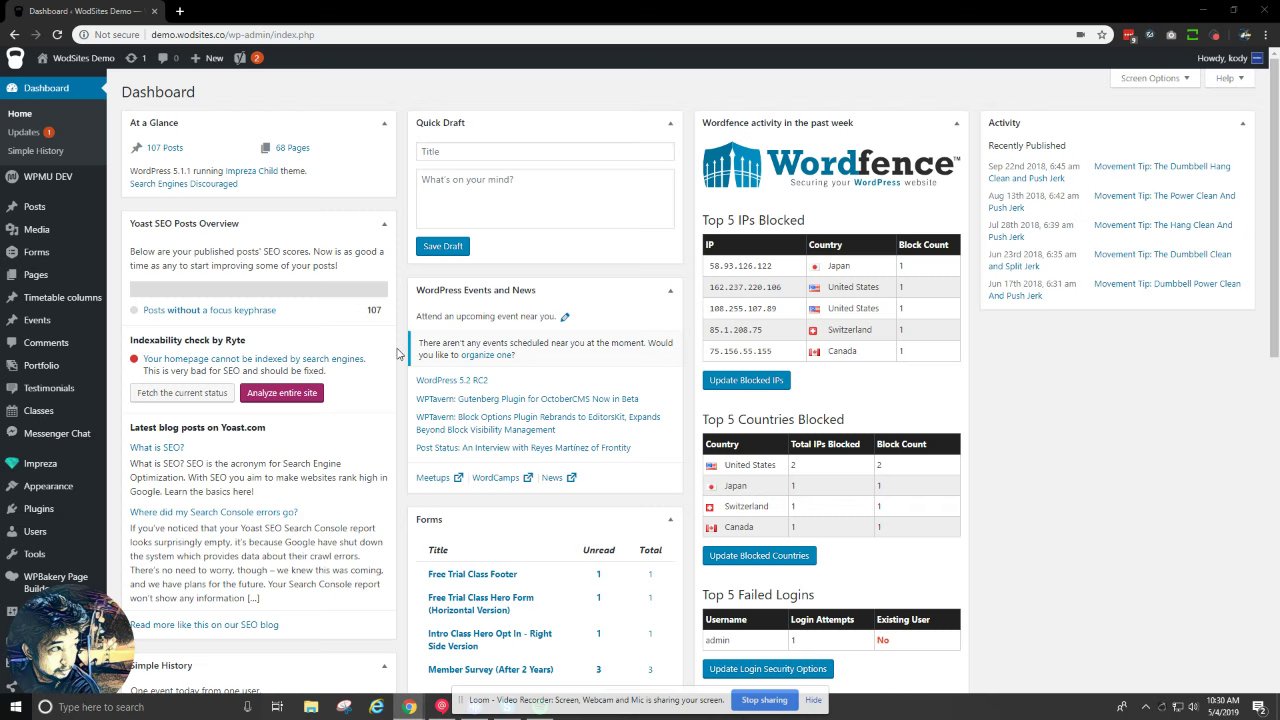
Task: Open the WordPress 5.2 RC2 news link
Action: coord(452,381)
